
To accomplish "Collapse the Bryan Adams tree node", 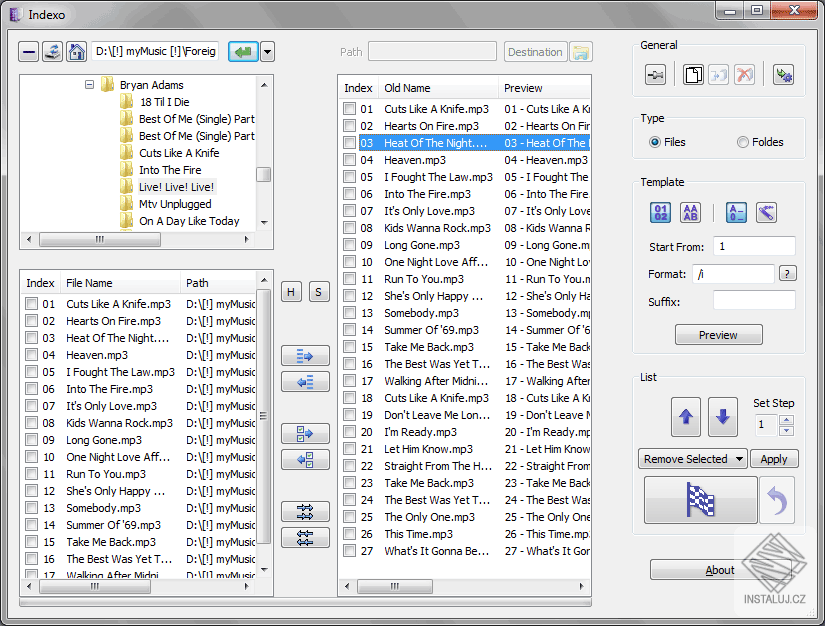I will pyautogui.click(x=89, y=85).
